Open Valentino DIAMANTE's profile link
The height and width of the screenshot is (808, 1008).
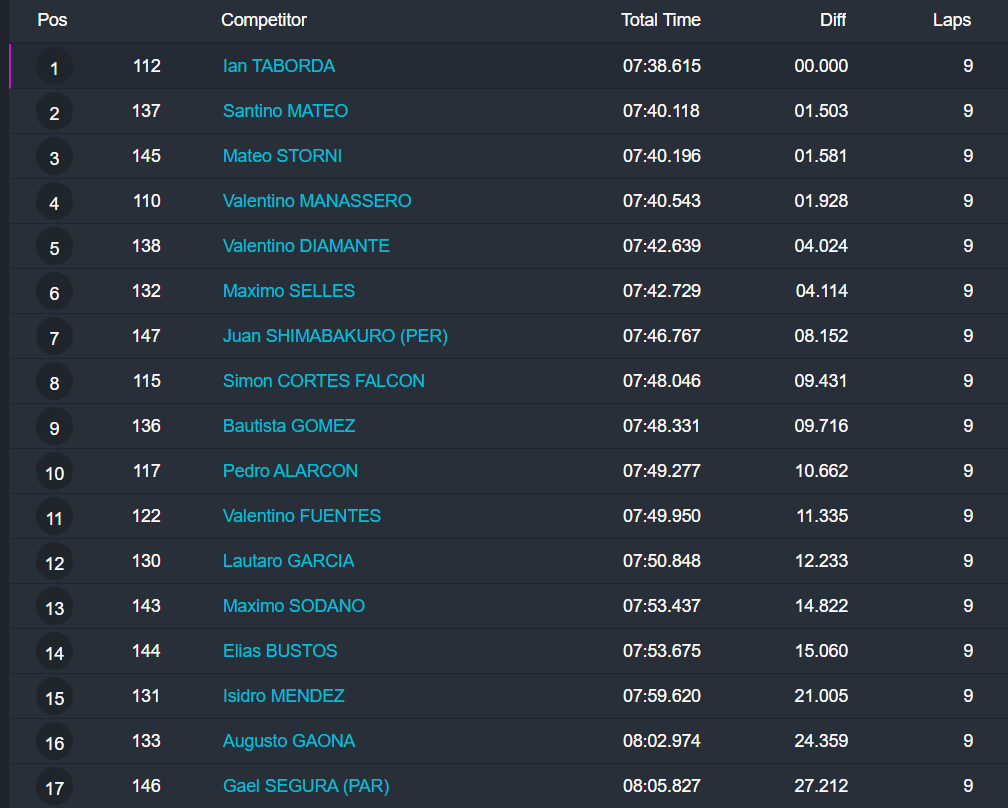tap(306, 246)
